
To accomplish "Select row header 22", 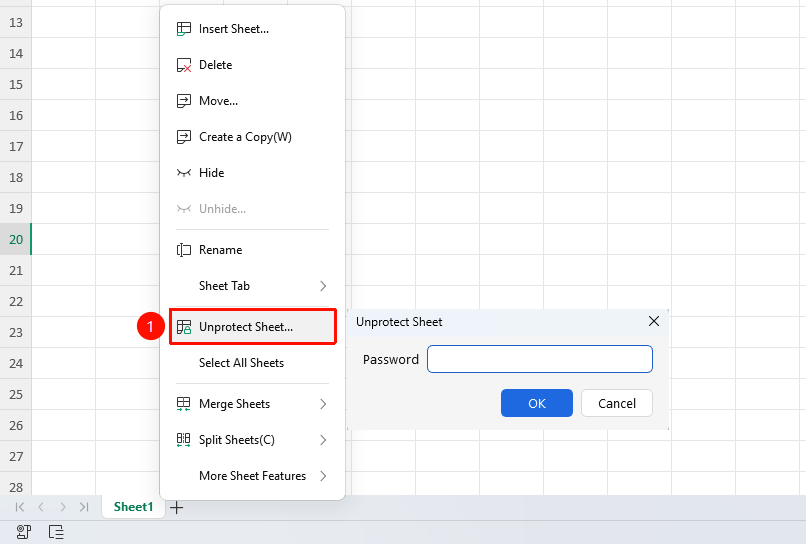I will [16, 301].
